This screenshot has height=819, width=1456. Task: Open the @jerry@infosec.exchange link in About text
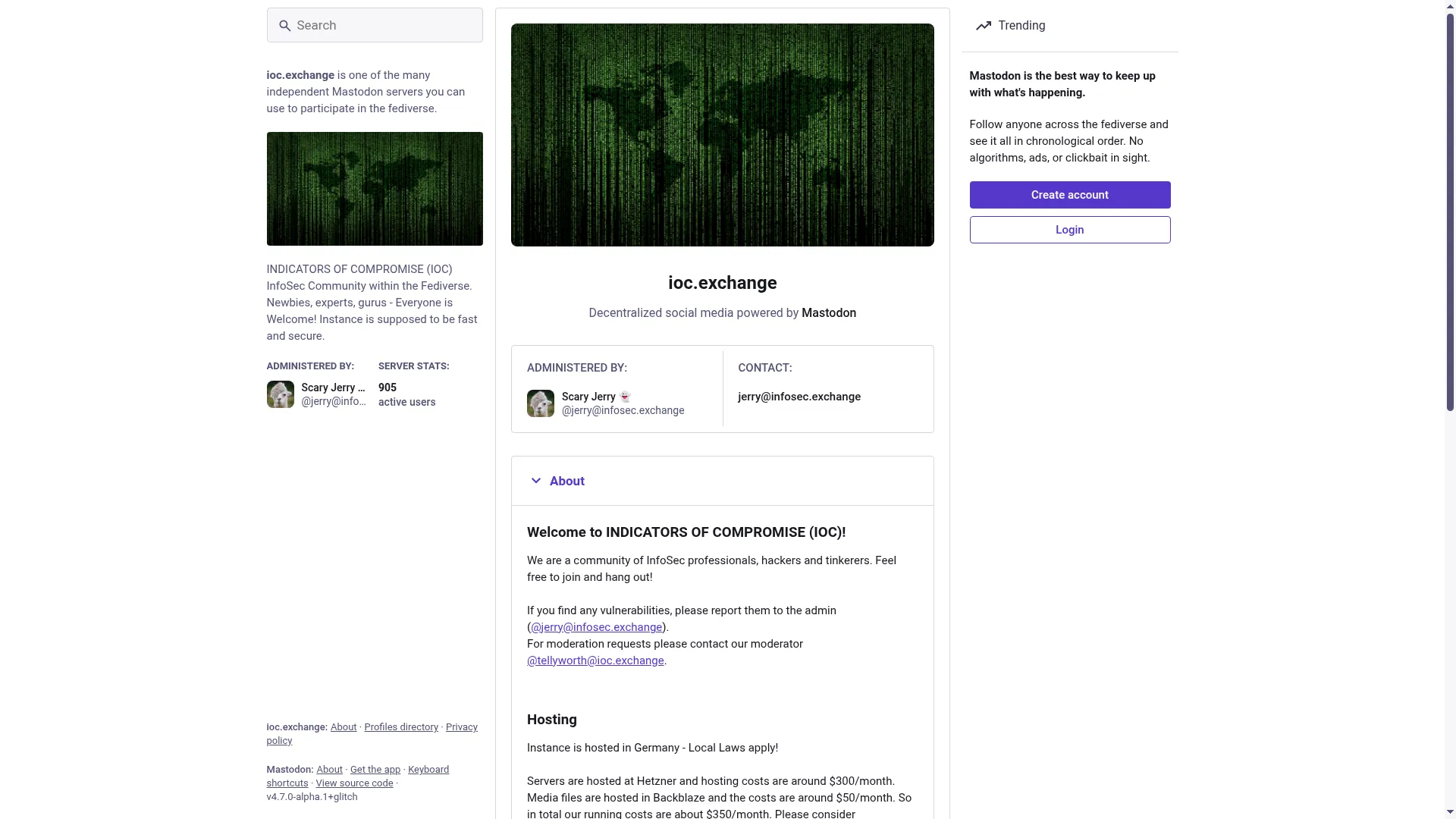(596, 627)
